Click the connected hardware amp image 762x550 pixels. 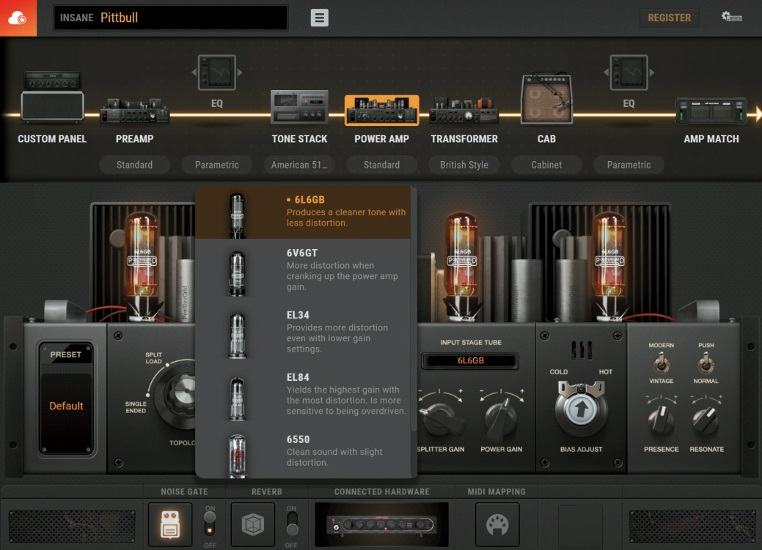tap(381, 524)
